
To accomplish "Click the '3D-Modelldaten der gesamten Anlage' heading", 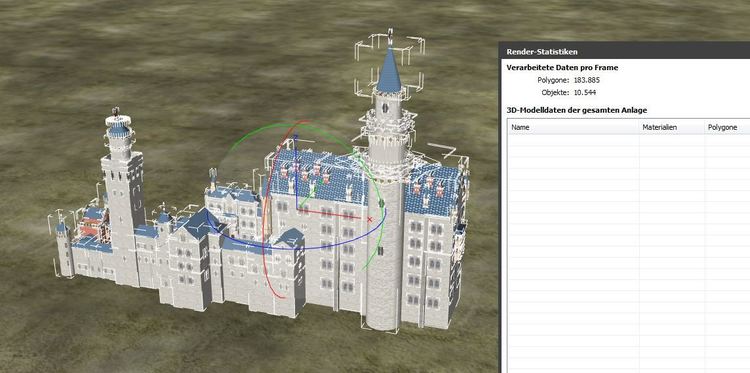I will click(576, 110).
